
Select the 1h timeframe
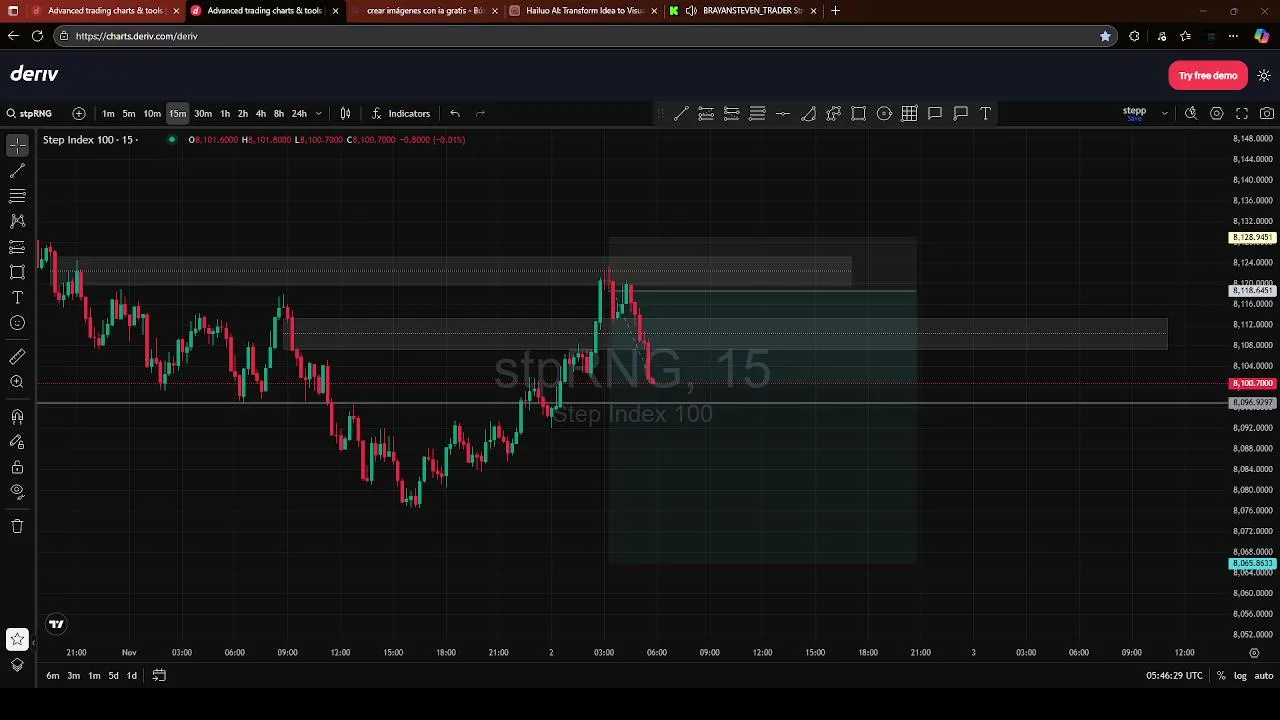coord(225,113)
